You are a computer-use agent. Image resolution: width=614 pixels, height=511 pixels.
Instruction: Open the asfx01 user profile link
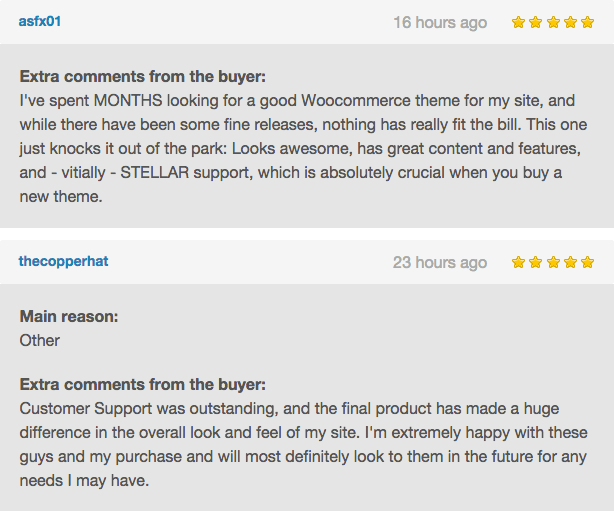click(40, 21)
